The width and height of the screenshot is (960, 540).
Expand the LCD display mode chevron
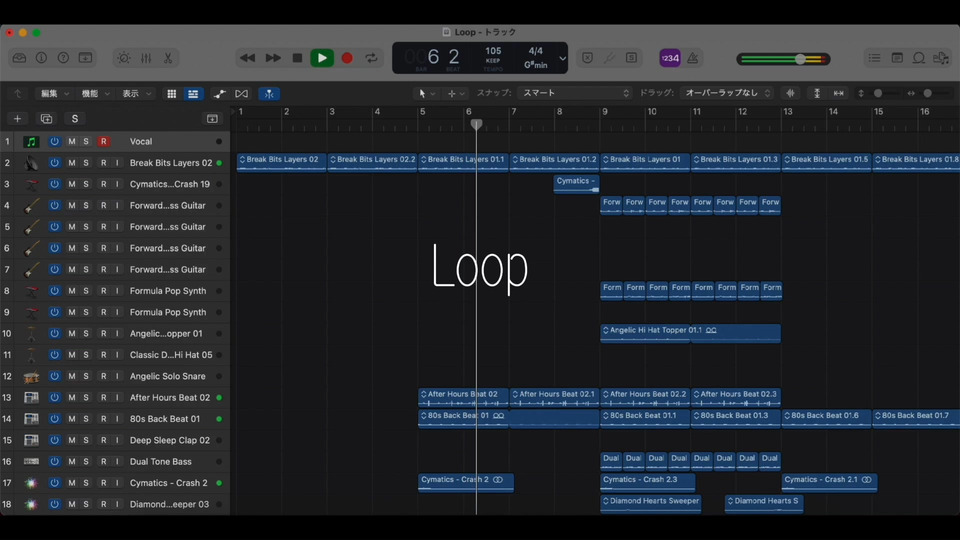coord(562,58)
